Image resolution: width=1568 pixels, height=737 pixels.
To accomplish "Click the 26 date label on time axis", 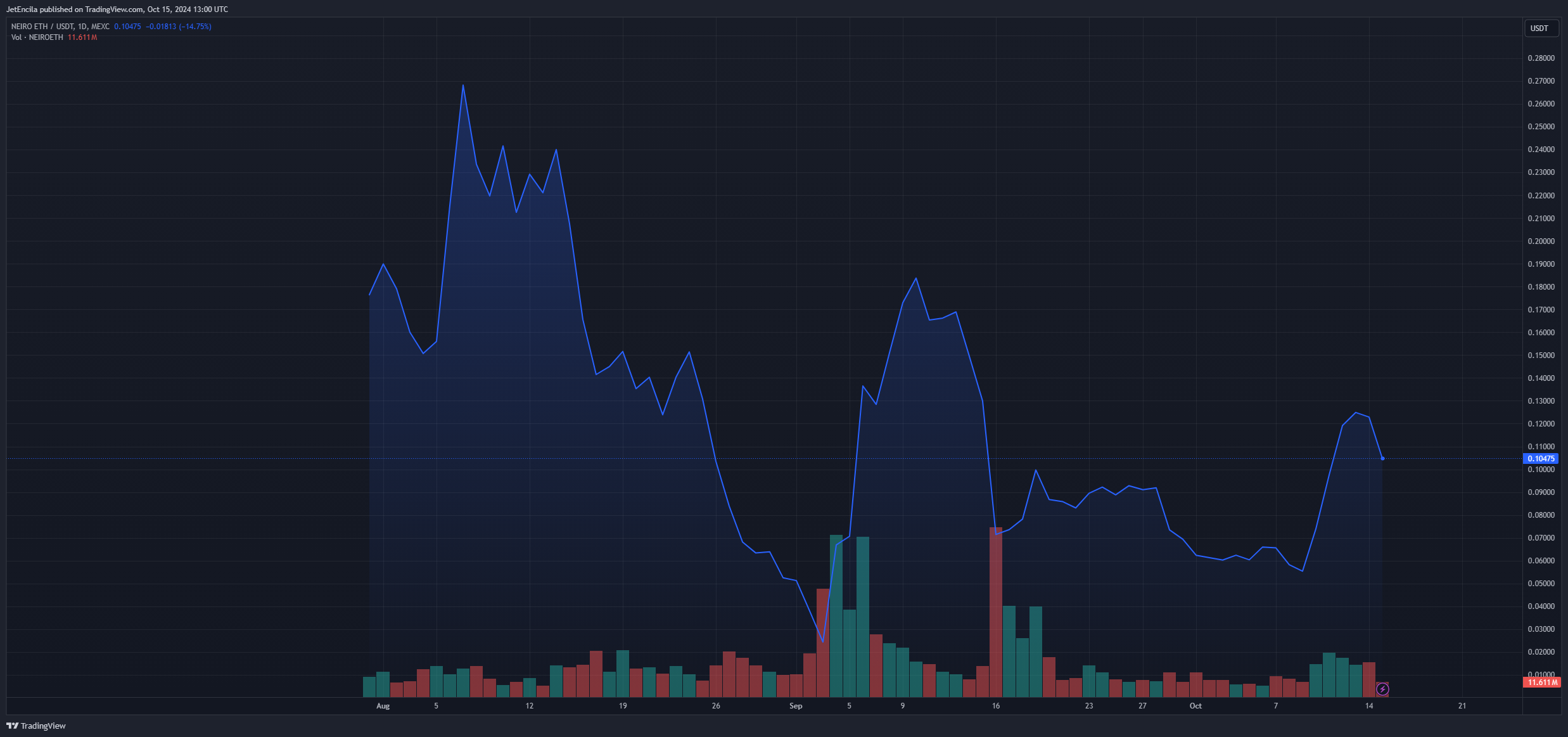I will (x=716, y=706).
